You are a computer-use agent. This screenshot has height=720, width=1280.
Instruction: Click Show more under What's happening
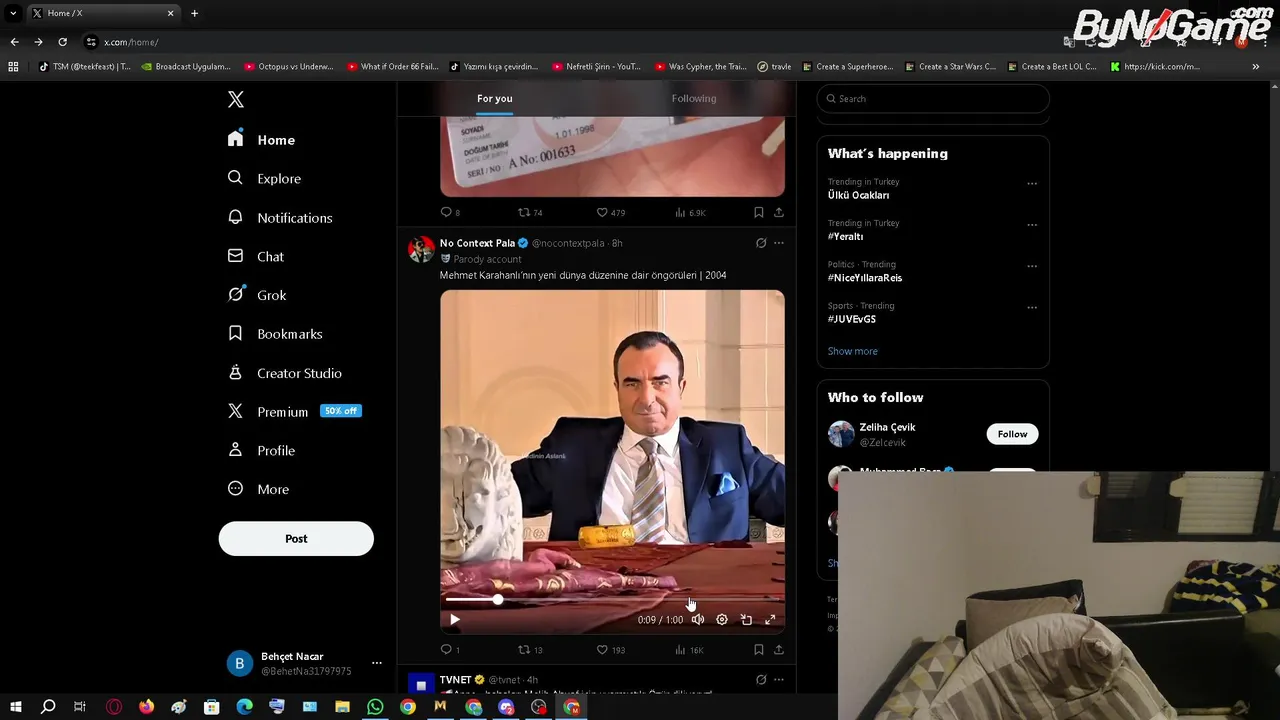point(853,351)
